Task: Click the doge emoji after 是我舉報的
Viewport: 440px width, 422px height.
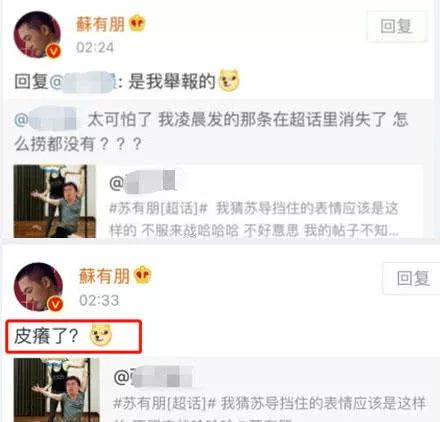Action: 229,80
